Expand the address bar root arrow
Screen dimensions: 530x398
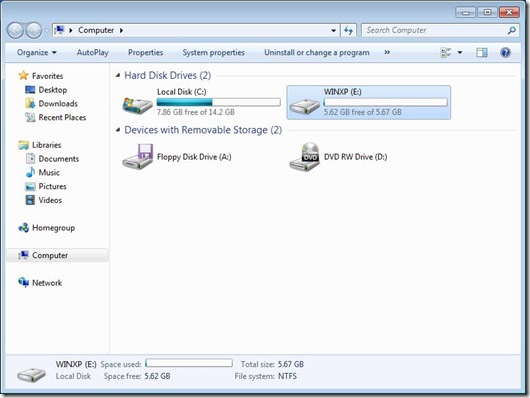pos(71,30)
